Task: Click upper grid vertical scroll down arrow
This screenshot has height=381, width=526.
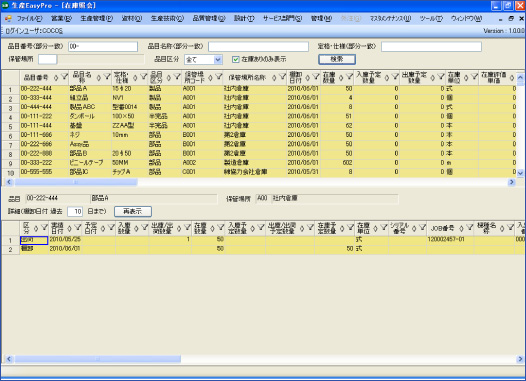Action: pyautogui.click(x=520, y=173)
